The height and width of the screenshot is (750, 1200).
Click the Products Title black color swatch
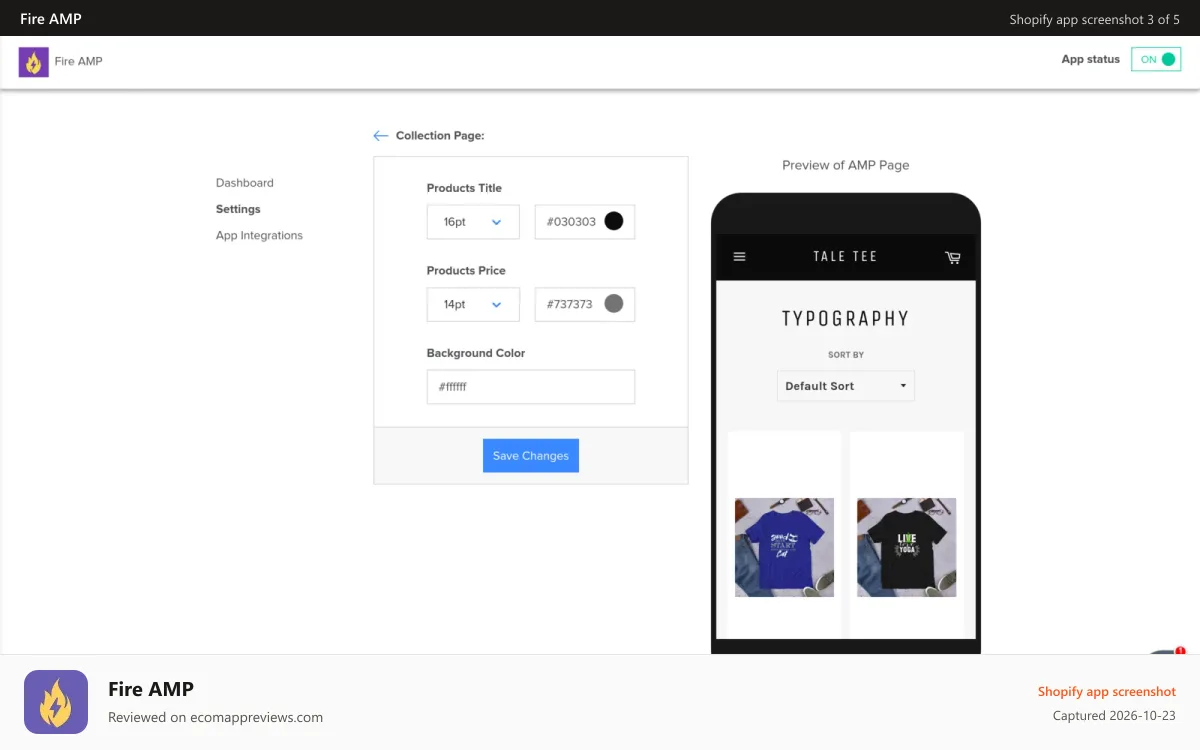tap(614, 221)
